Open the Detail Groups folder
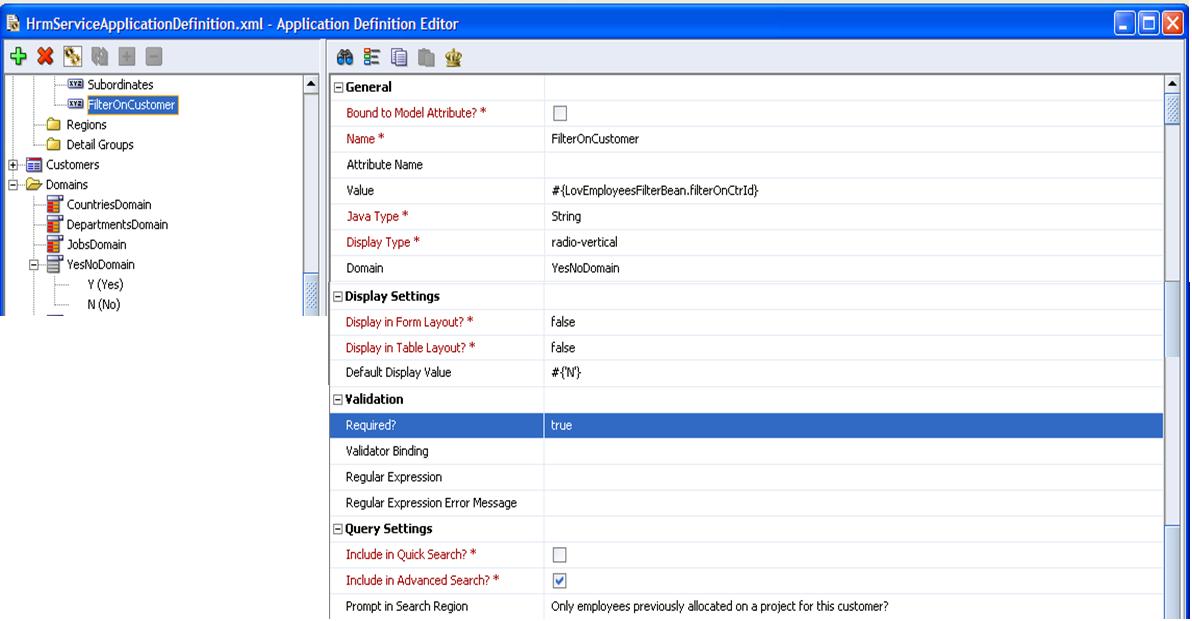Image resolution: width=1192 pixels, height=621 pixels. 99,145
